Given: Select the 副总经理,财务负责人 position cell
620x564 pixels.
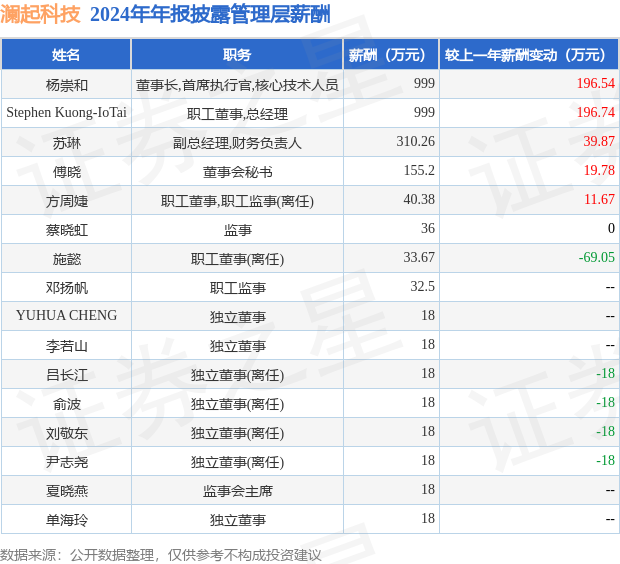Looking at the screenshot, I should (x=237, y=143).
